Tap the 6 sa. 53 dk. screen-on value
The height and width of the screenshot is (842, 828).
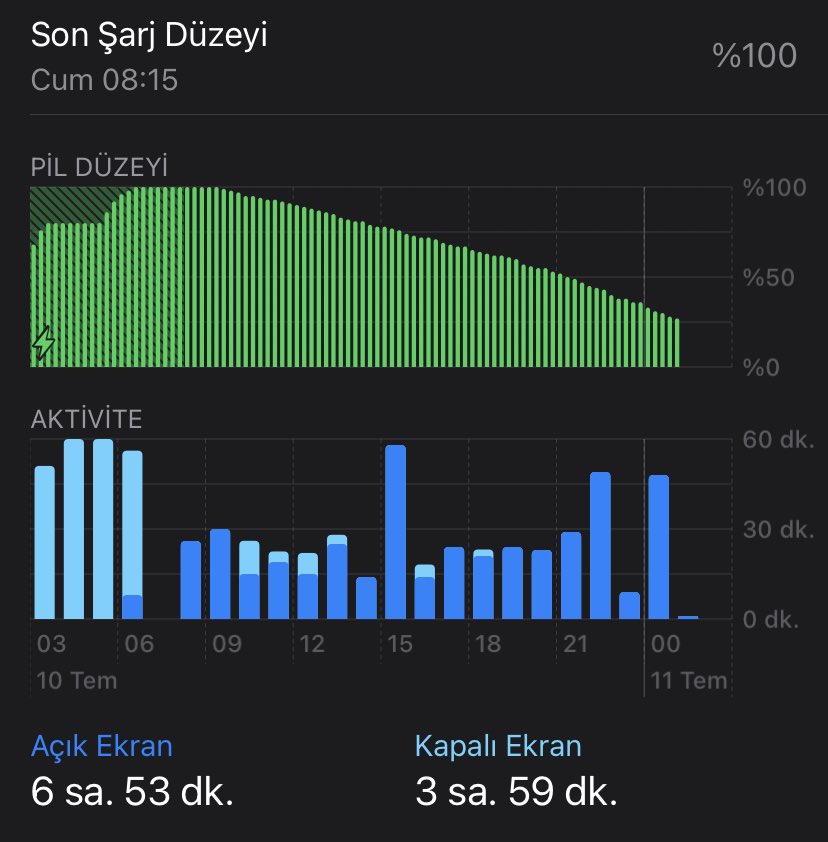pos(133,792)
